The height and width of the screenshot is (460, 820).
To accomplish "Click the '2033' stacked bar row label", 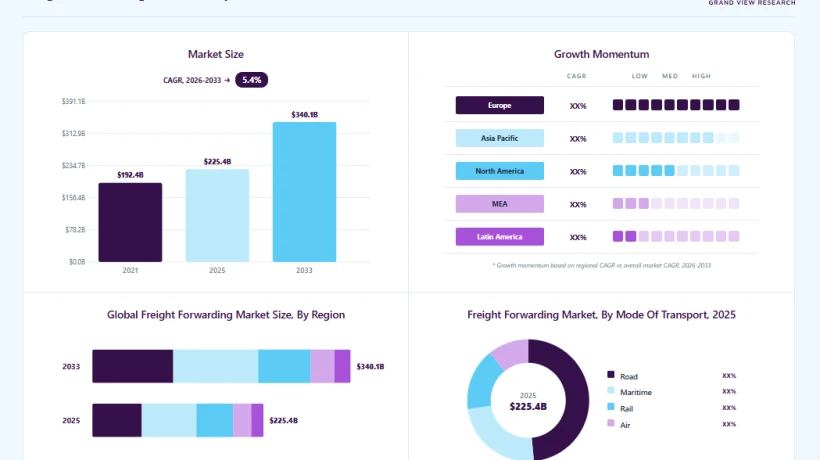I will point(71,366).
